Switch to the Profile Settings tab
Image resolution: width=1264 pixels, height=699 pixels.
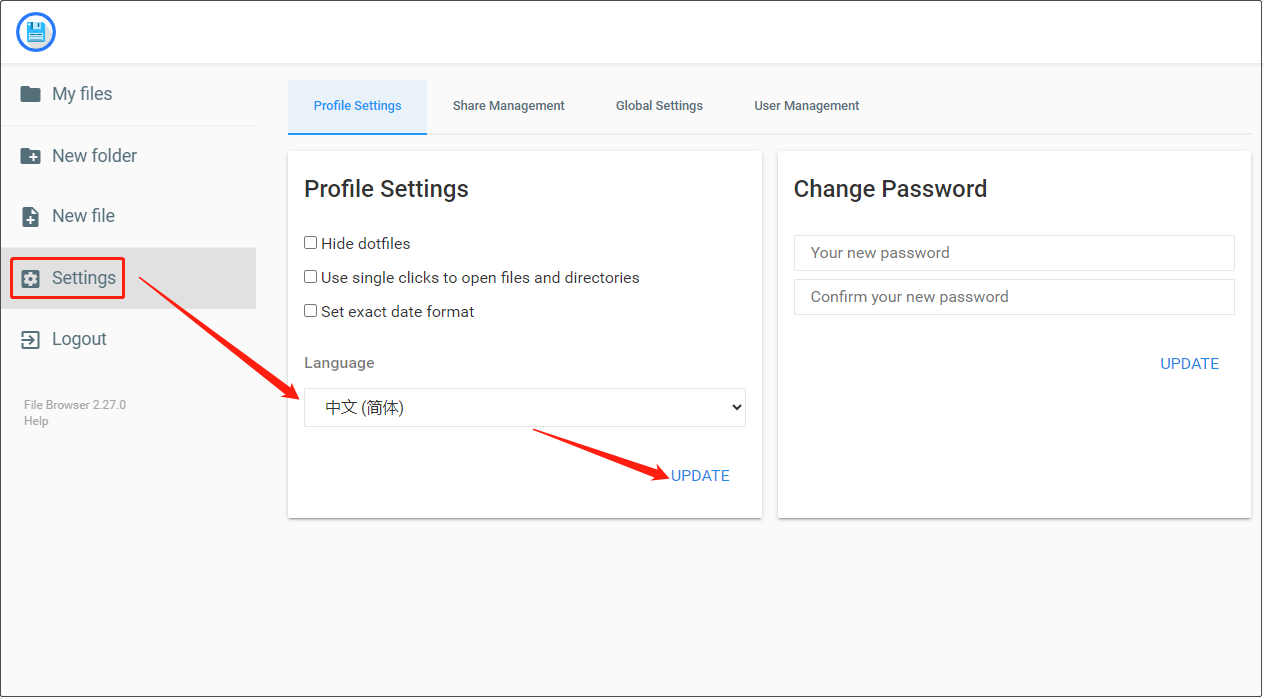357,106
